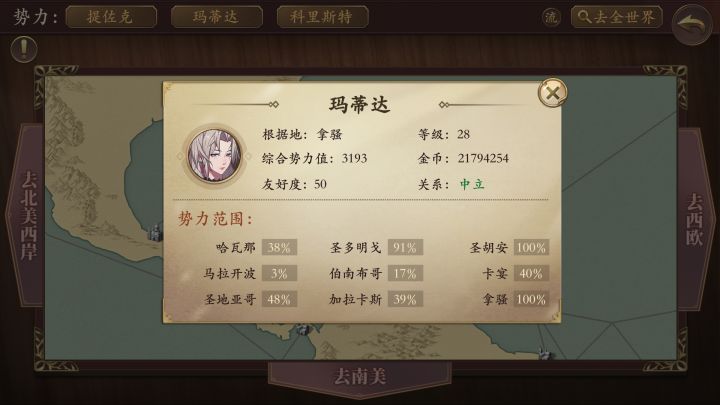Click the back arrow icon at top right
The height and width of the screenshot is (405, 720).
coord(692,25)
